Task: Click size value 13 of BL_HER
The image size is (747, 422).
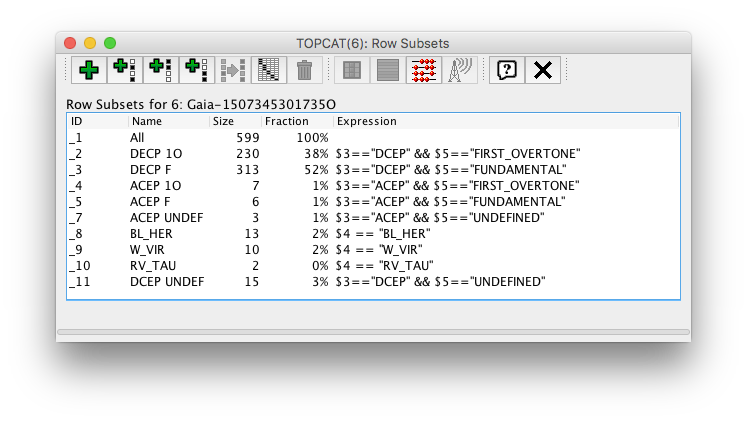Action: 252,234
